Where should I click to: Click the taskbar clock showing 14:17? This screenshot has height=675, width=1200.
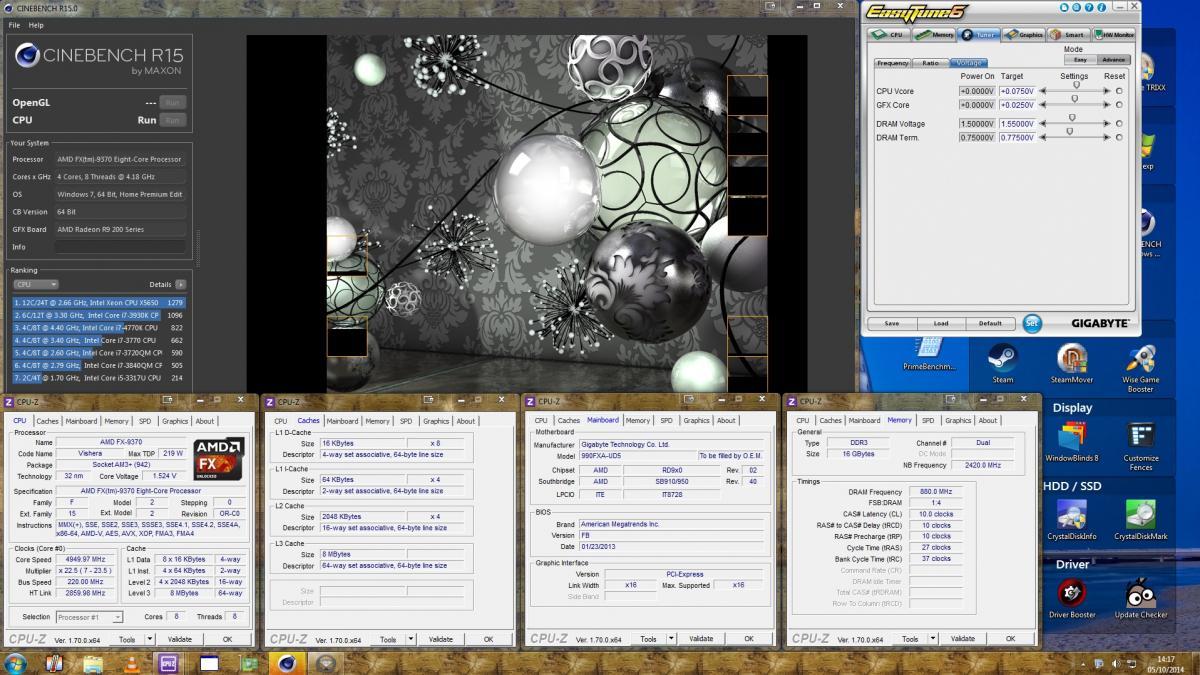tap(1166, 663)
